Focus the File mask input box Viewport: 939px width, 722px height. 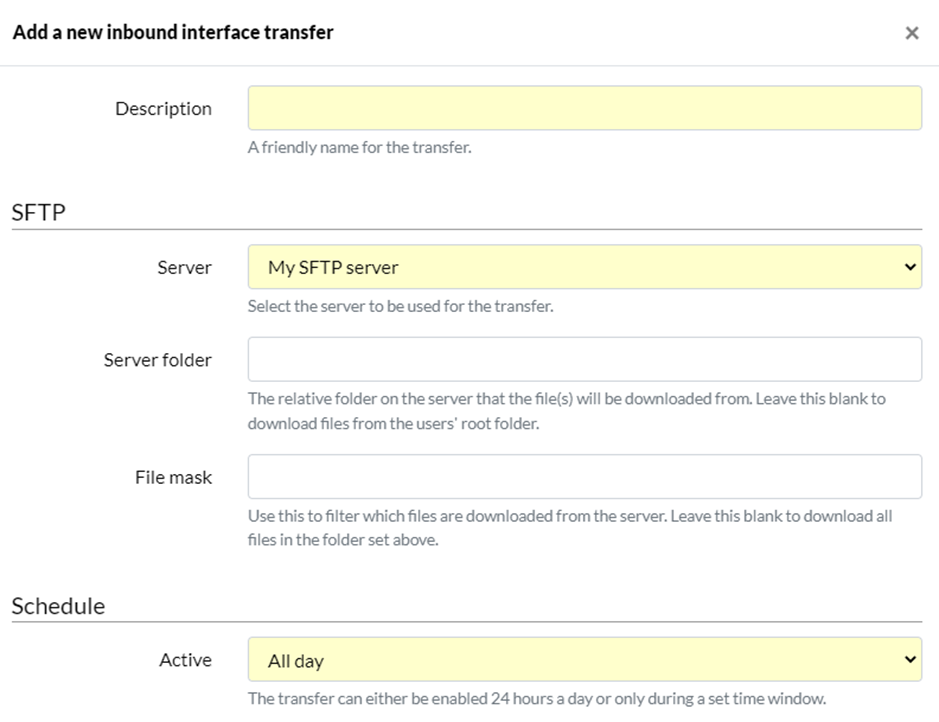coord(584,477)
